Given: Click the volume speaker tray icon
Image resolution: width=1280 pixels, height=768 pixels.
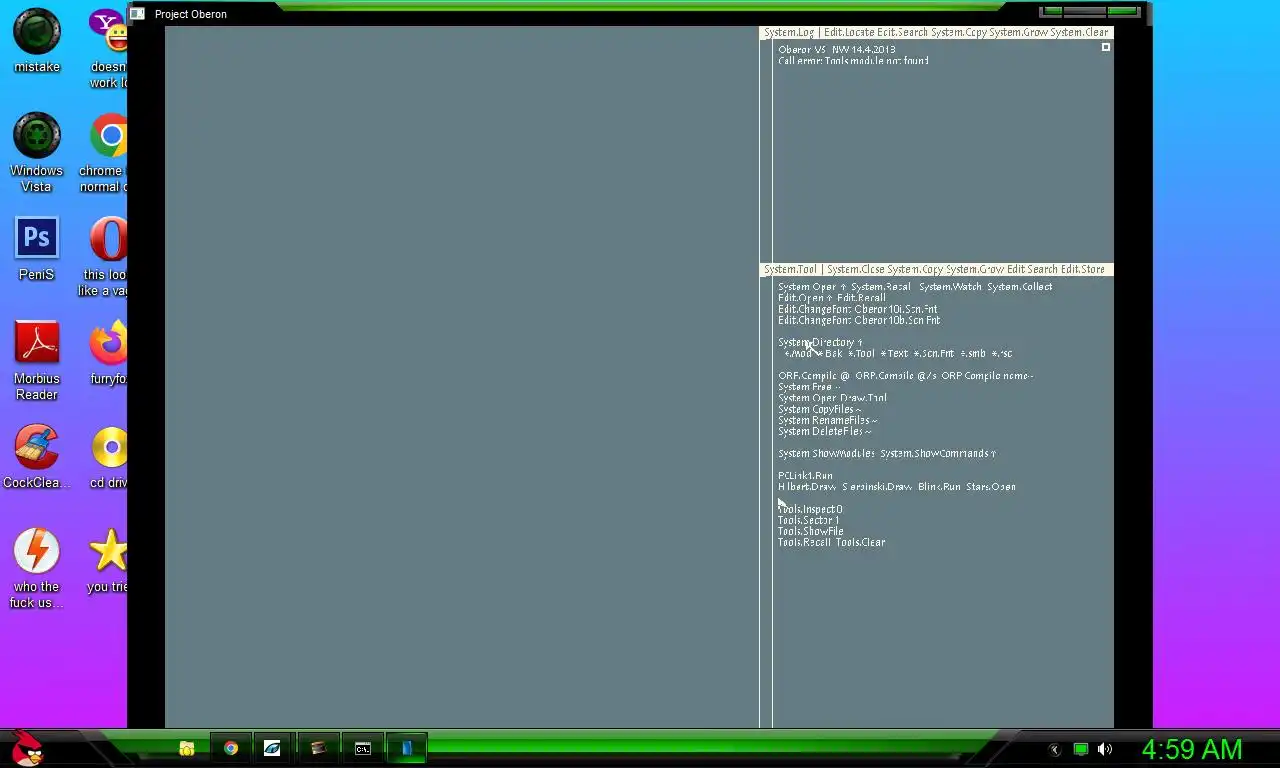Looking at the screenshot, I should (1105, 749).
